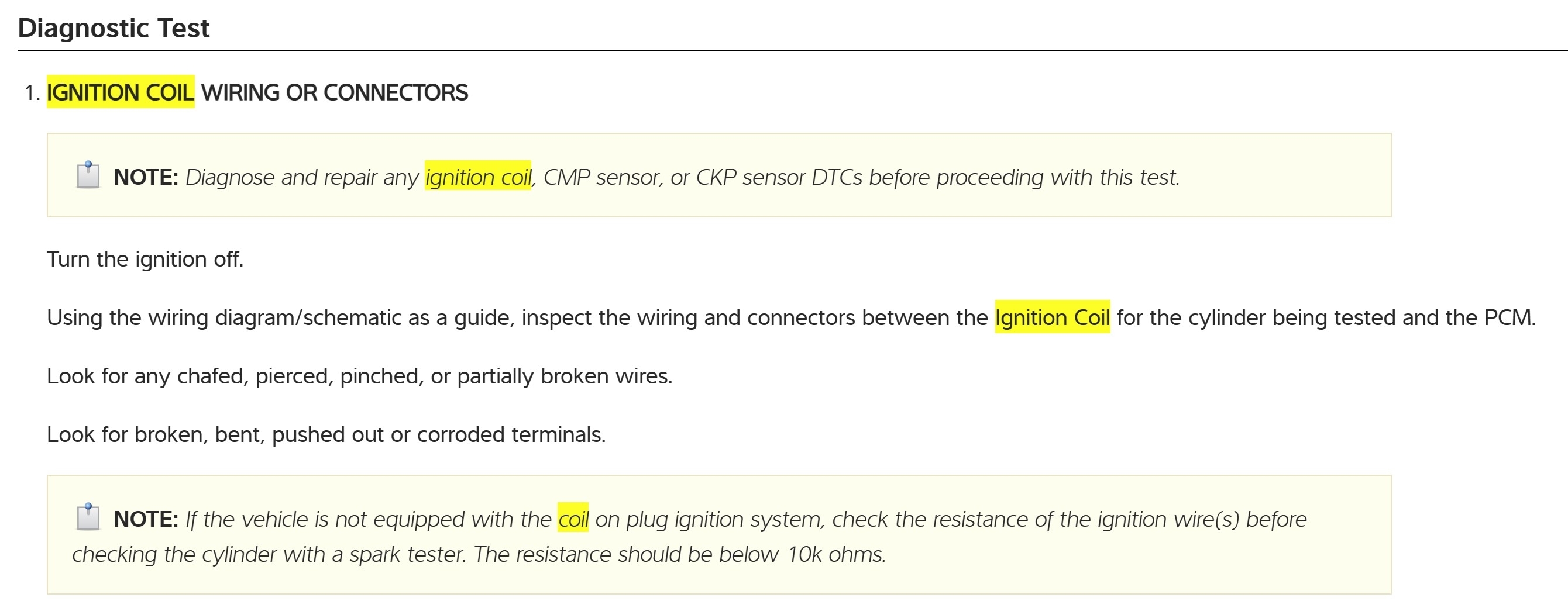Click highlighted "Ignition Coil" in wiring sentence
This screenshot has height=615, width=1568.
[x=1052, y=317]
